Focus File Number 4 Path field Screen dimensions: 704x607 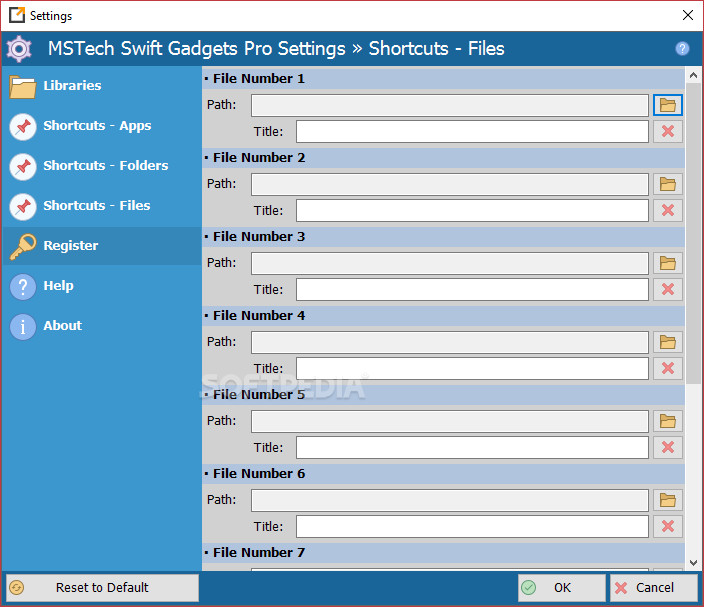pyautogui.click(x=450, y=343)
